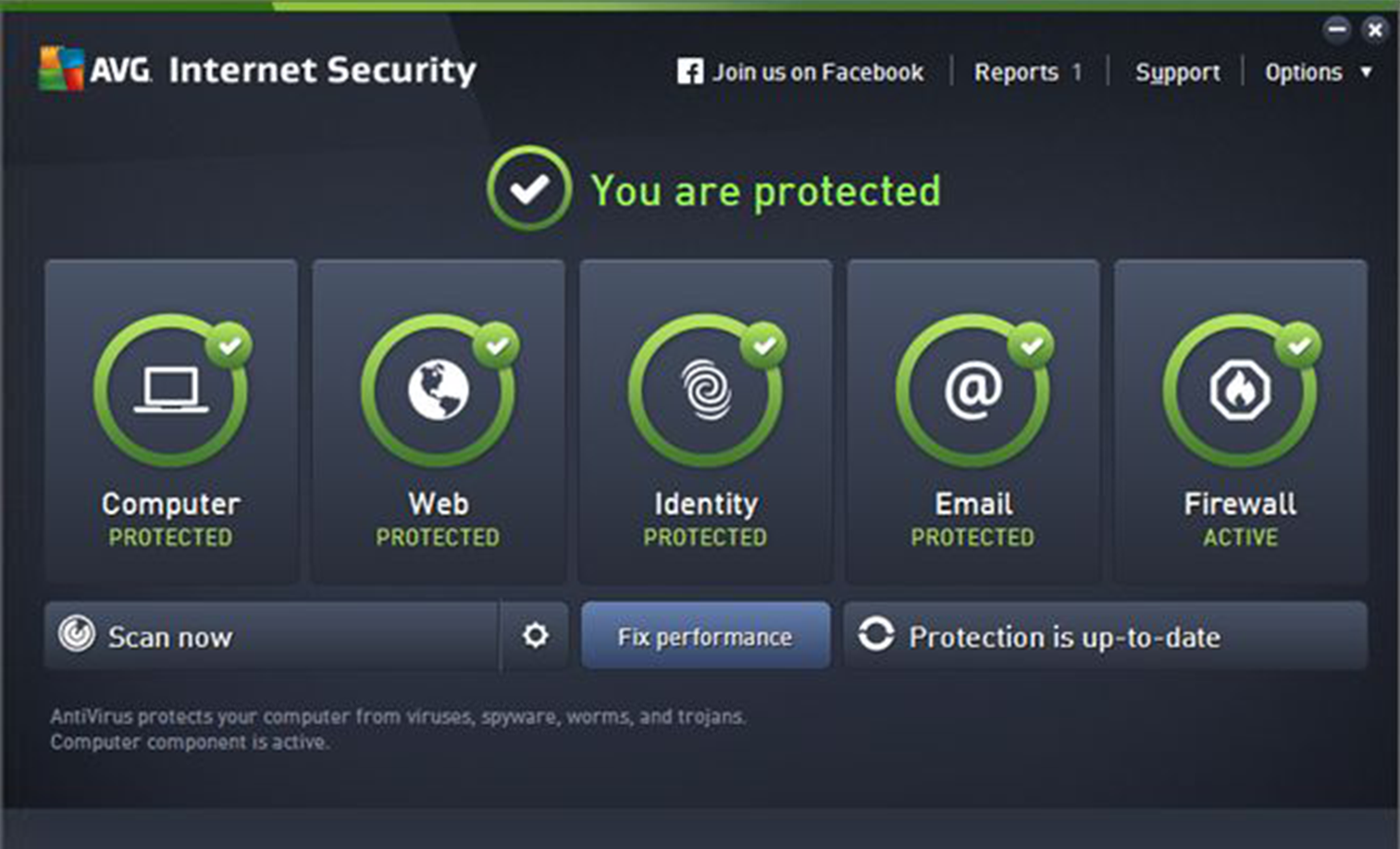Click the Scan now target icon

coord(78,636)
